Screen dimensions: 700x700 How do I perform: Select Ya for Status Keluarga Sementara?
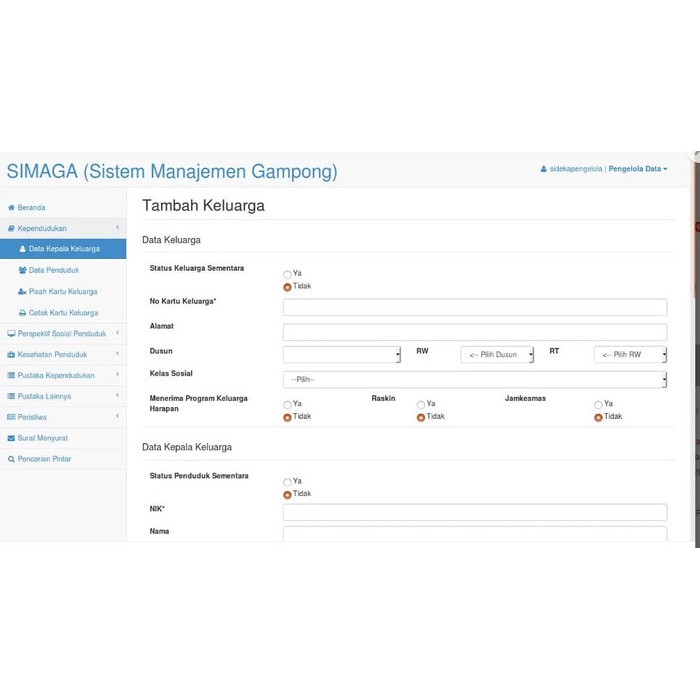pyautogui.click(x=287, y=274)
